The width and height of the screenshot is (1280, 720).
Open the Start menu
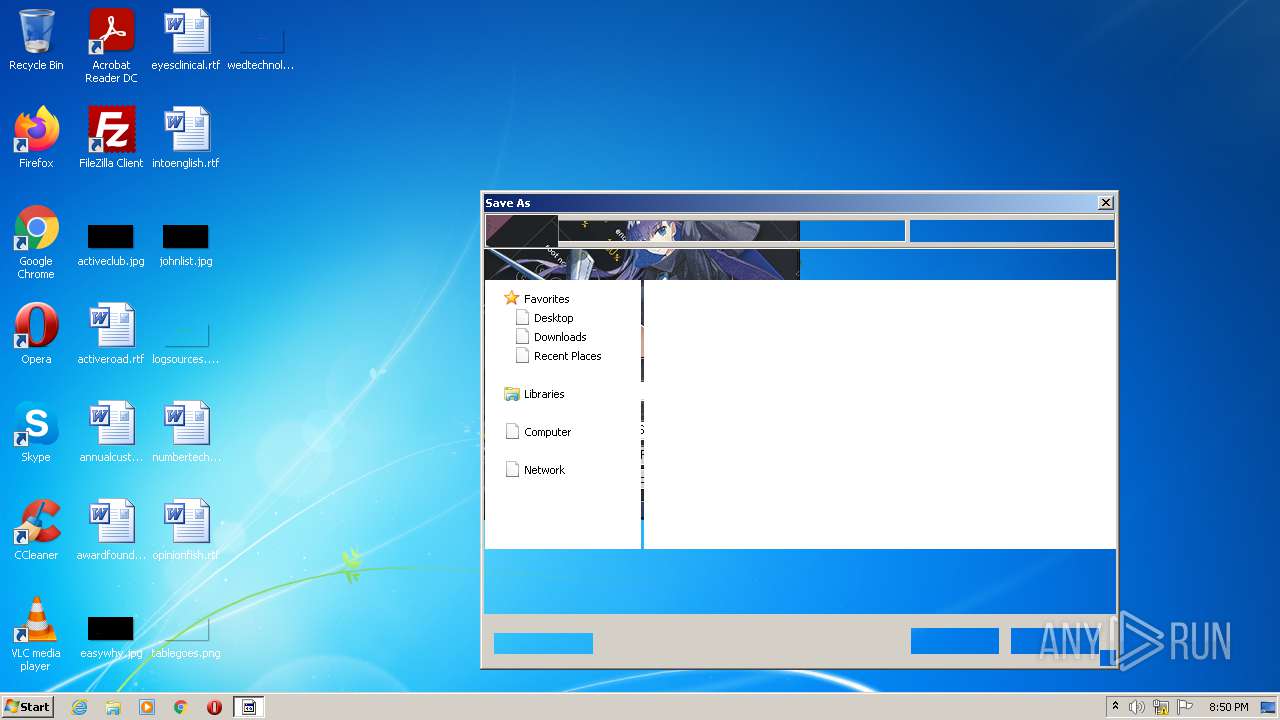[x=27, y=707]
